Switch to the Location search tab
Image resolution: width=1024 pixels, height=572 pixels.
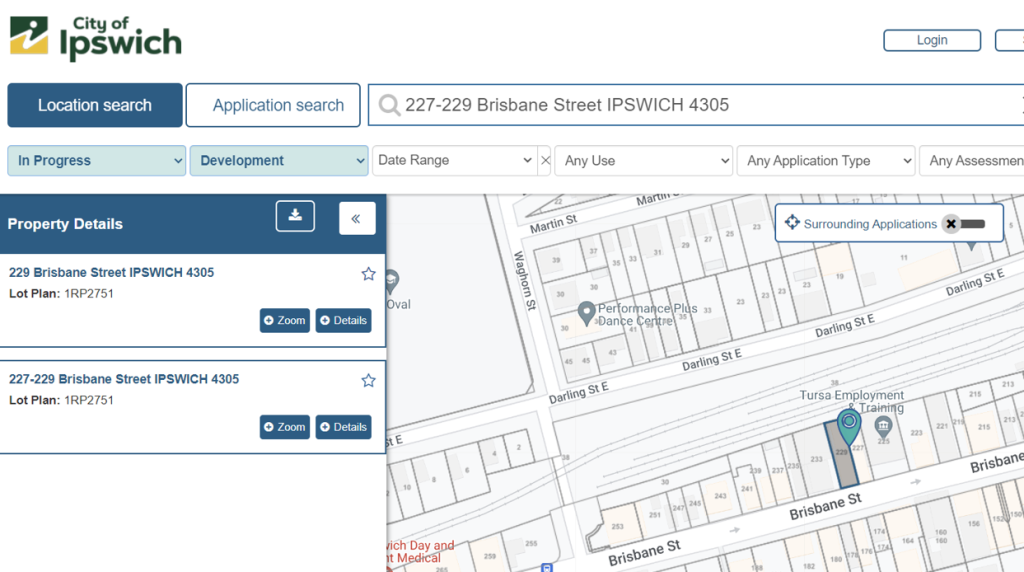point(95,105)
